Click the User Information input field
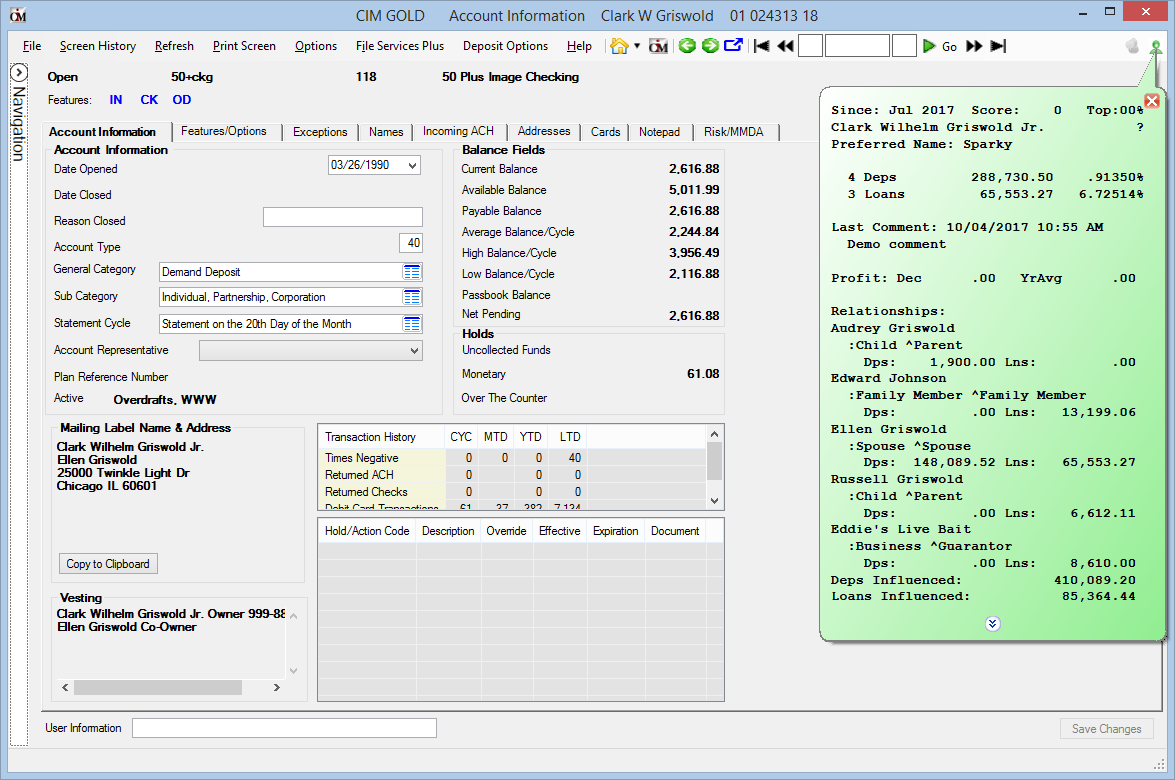The image size is (1175, 780). point(285,728)
